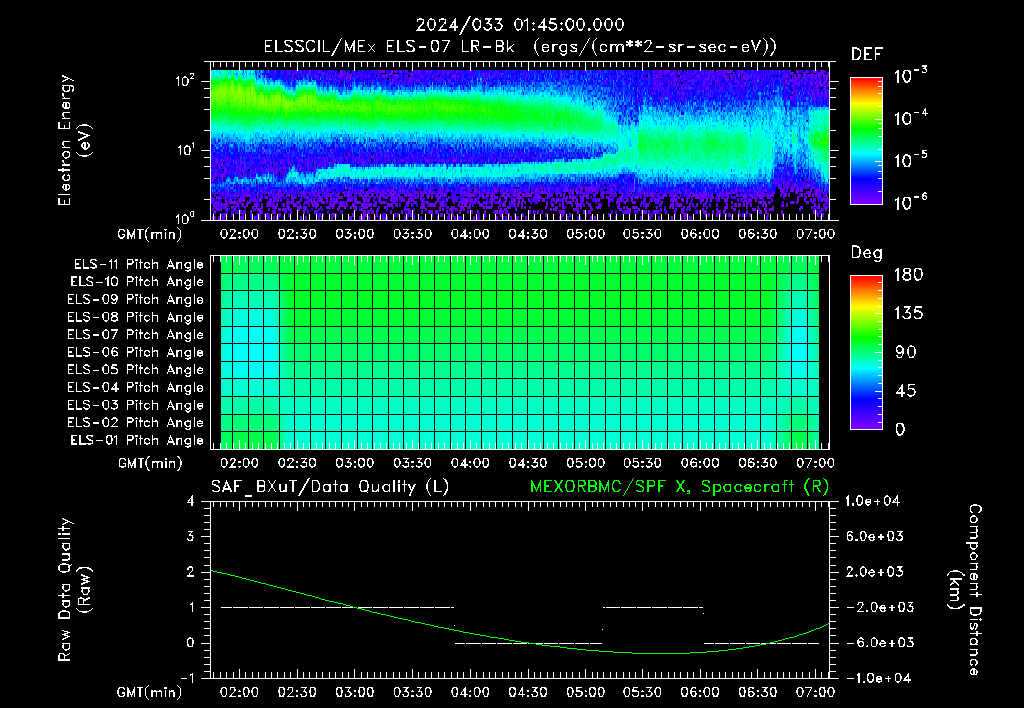Click 05:30 tick under the energy spectrogram
This screenshot has height=708, width=1024.
(x=643, y=234)
